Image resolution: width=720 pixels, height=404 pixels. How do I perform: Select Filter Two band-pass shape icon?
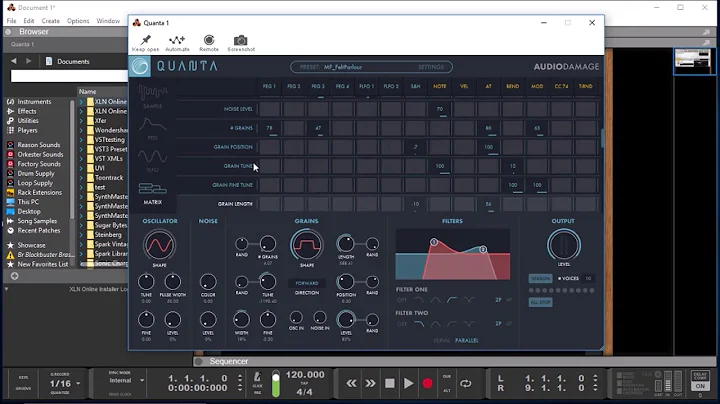[435, 324]
